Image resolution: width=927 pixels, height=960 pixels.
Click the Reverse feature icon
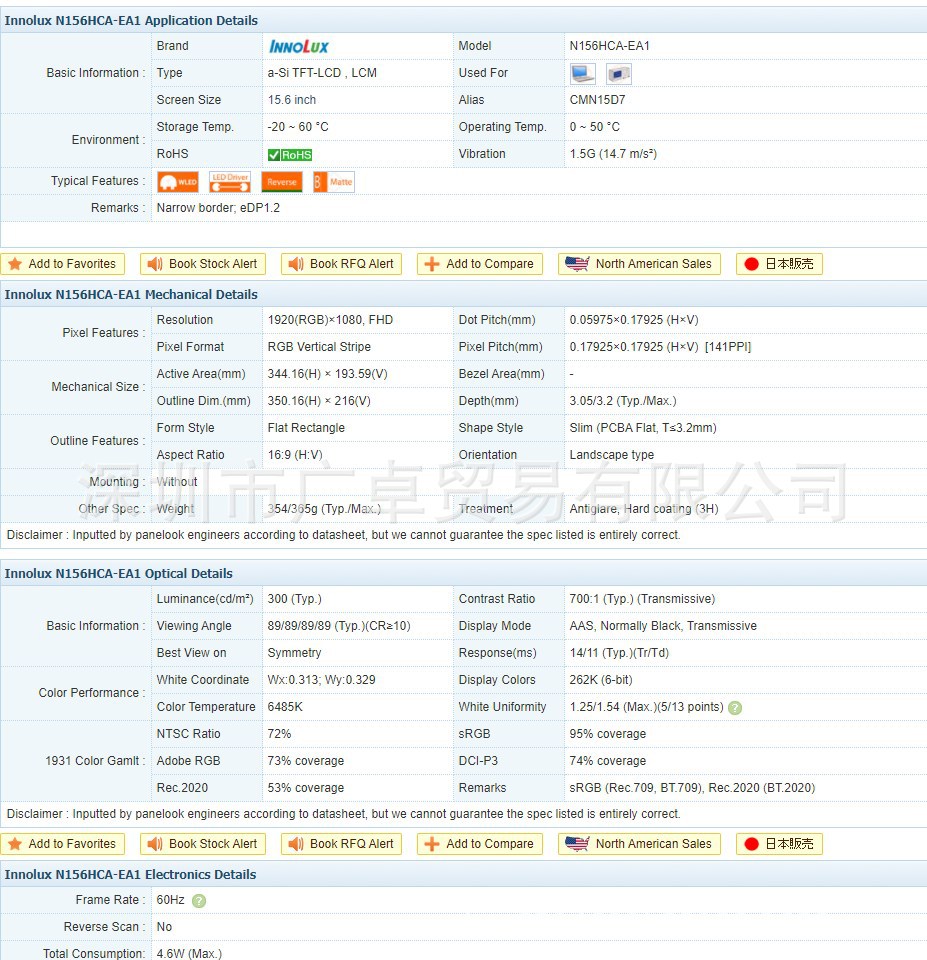[282, 182]
